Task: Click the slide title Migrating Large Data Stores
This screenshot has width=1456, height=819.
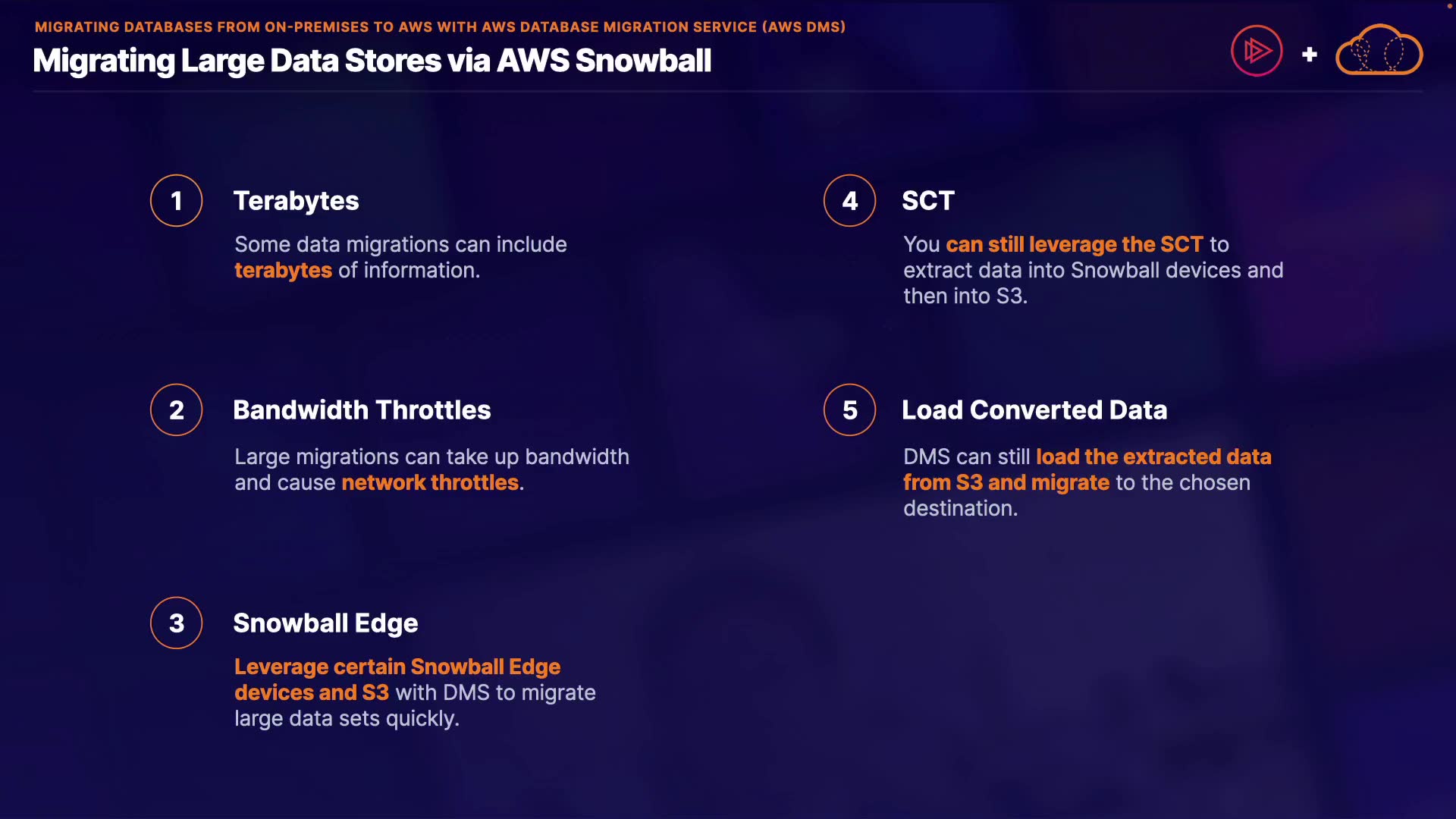Action: (372, 61)
